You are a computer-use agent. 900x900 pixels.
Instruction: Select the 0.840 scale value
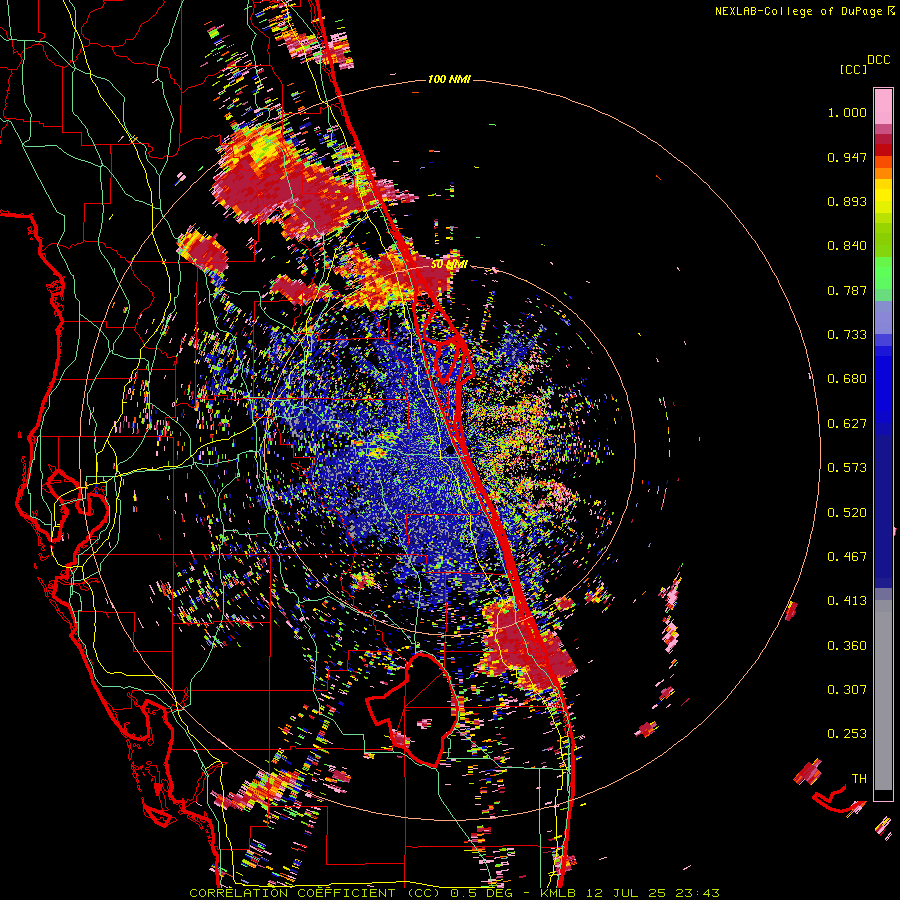847,246
